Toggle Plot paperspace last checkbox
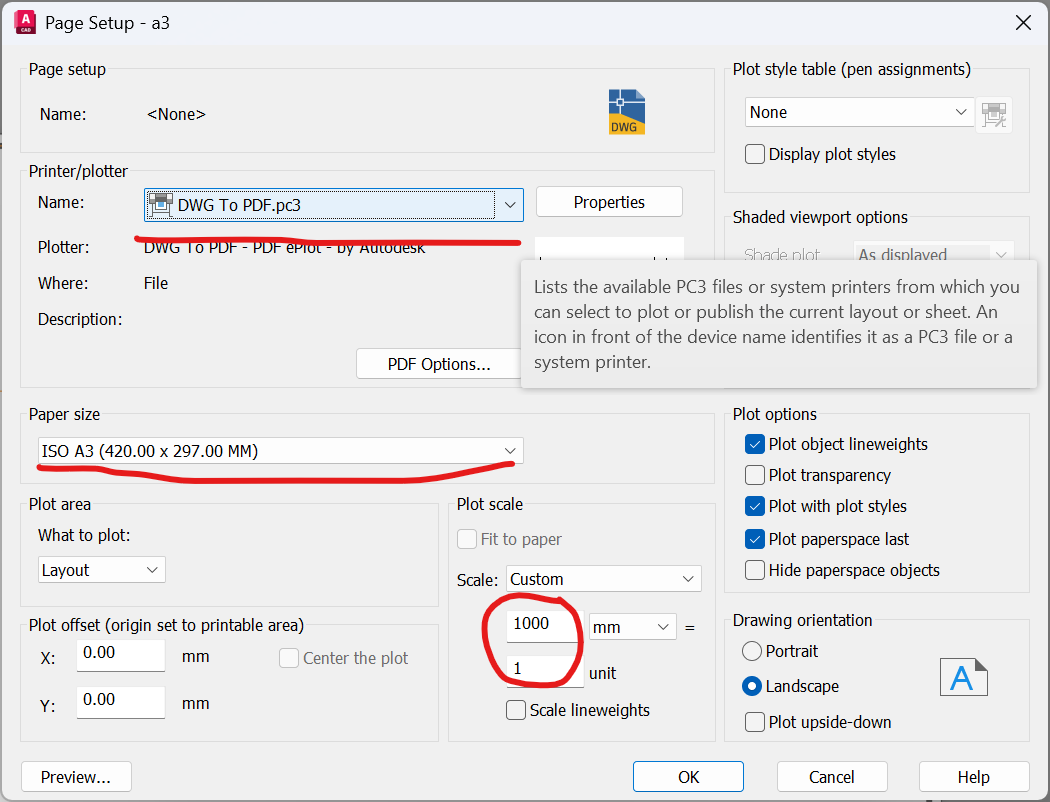The image size is (1050, 802). tap(755, 539)
